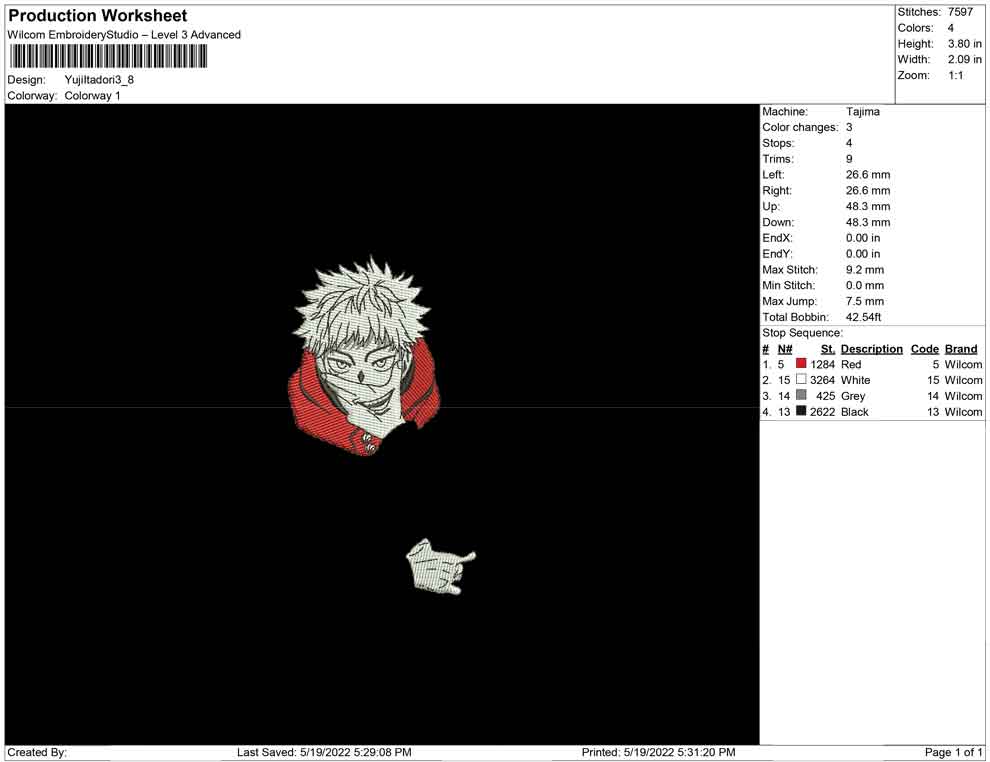Click the 'Stop Sequence:' heading
Image resolution: width=990 pixels, height=762 pixels.
[x=802, y=333]
